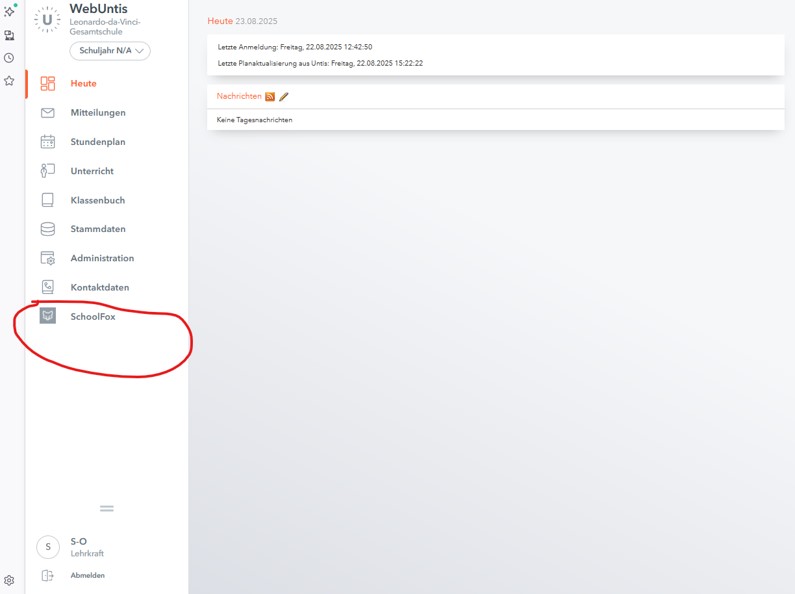Click the computer icon in left strip
Screen dimensions: 795x594
(9, 35)
